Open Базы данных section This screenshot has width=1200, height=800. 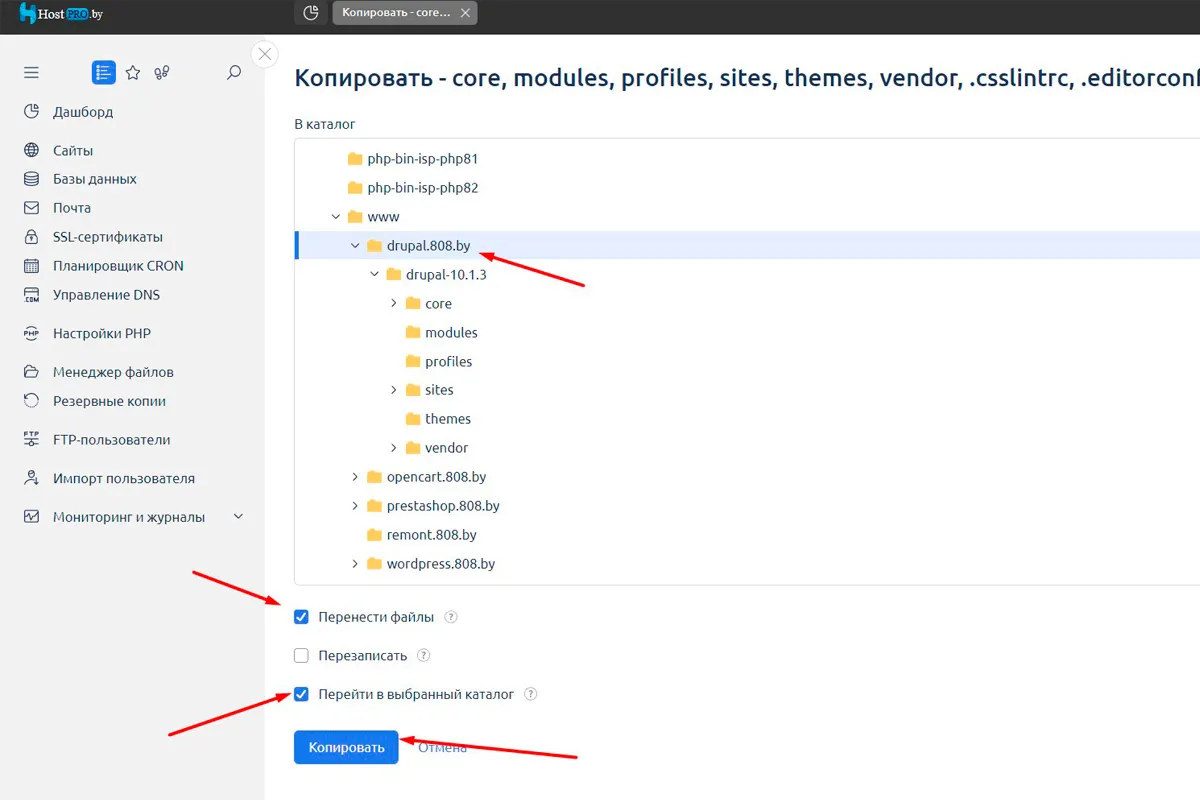pos(95,179)
